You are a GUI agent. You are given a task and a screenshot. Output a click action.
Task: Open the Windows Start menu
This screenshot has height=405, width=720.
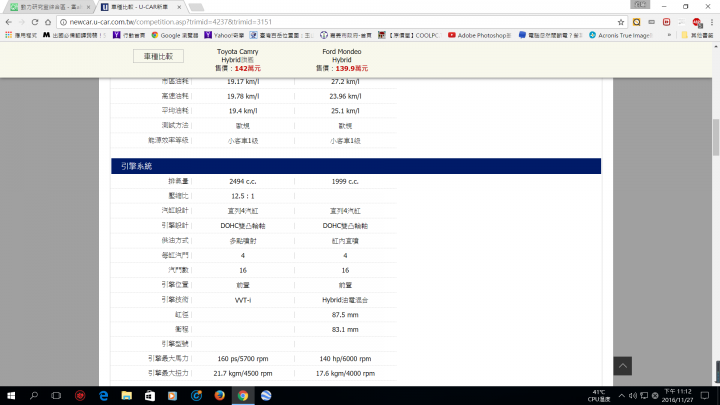point(11,395)
